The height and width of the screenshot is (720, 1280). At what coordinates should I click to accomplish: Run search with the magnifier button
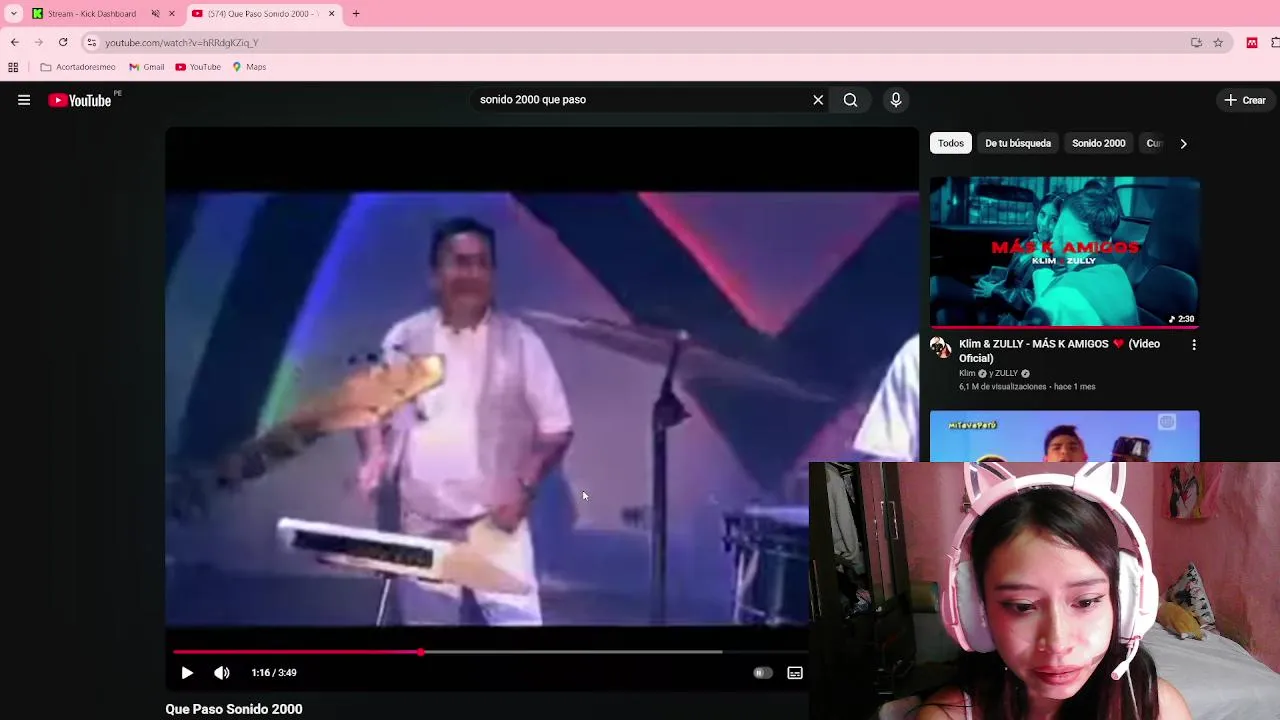[x=850, y=100]
